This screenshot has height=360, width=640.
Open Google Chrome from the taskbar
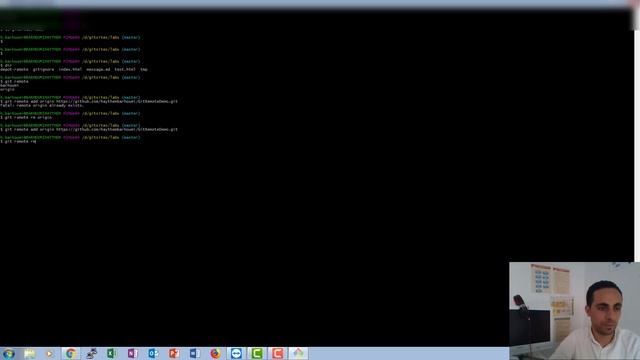pyautogui.click(x=70, y=353)
